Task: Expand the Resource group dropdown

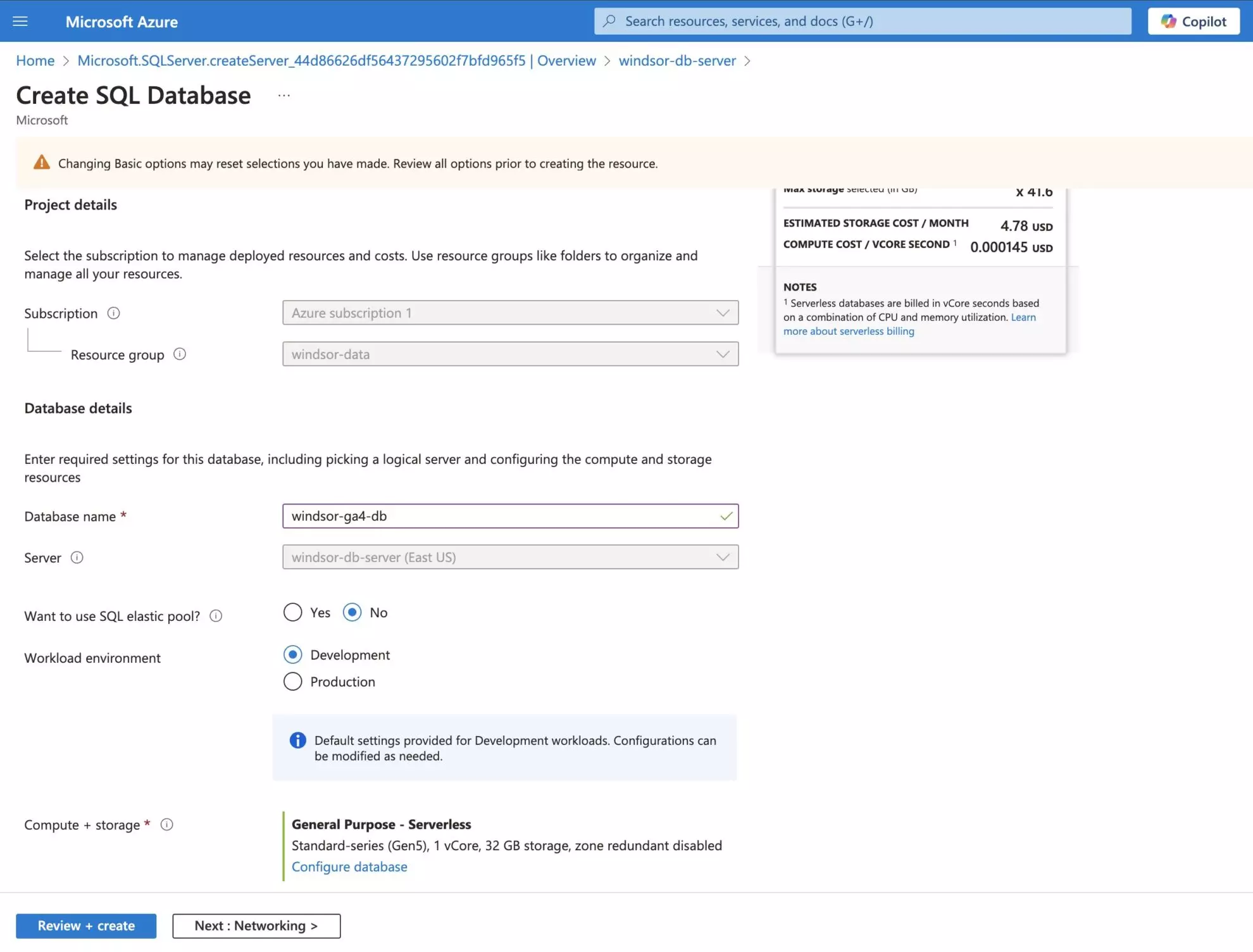Action: [x=510, y=354]
